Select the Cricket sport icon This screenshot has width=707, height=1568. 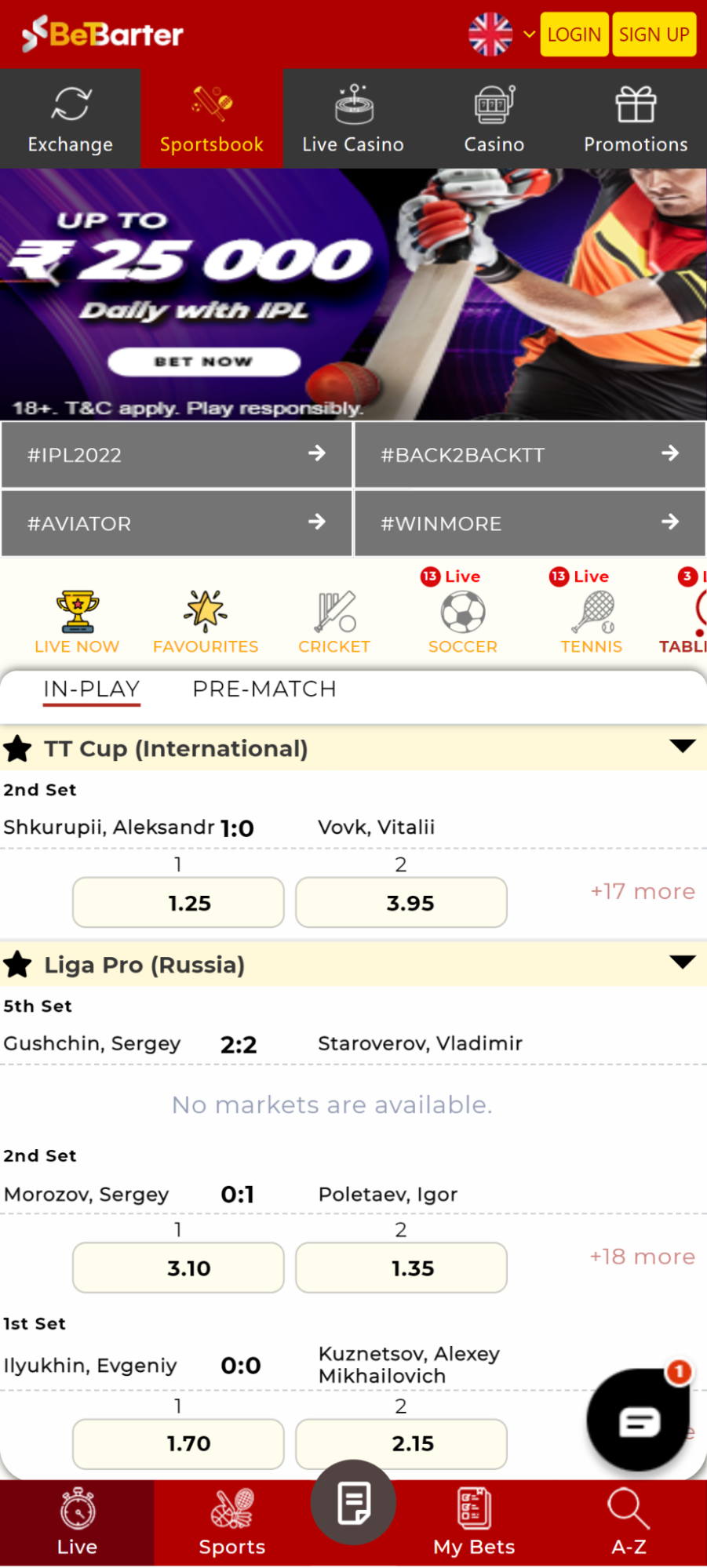point(335,613)
